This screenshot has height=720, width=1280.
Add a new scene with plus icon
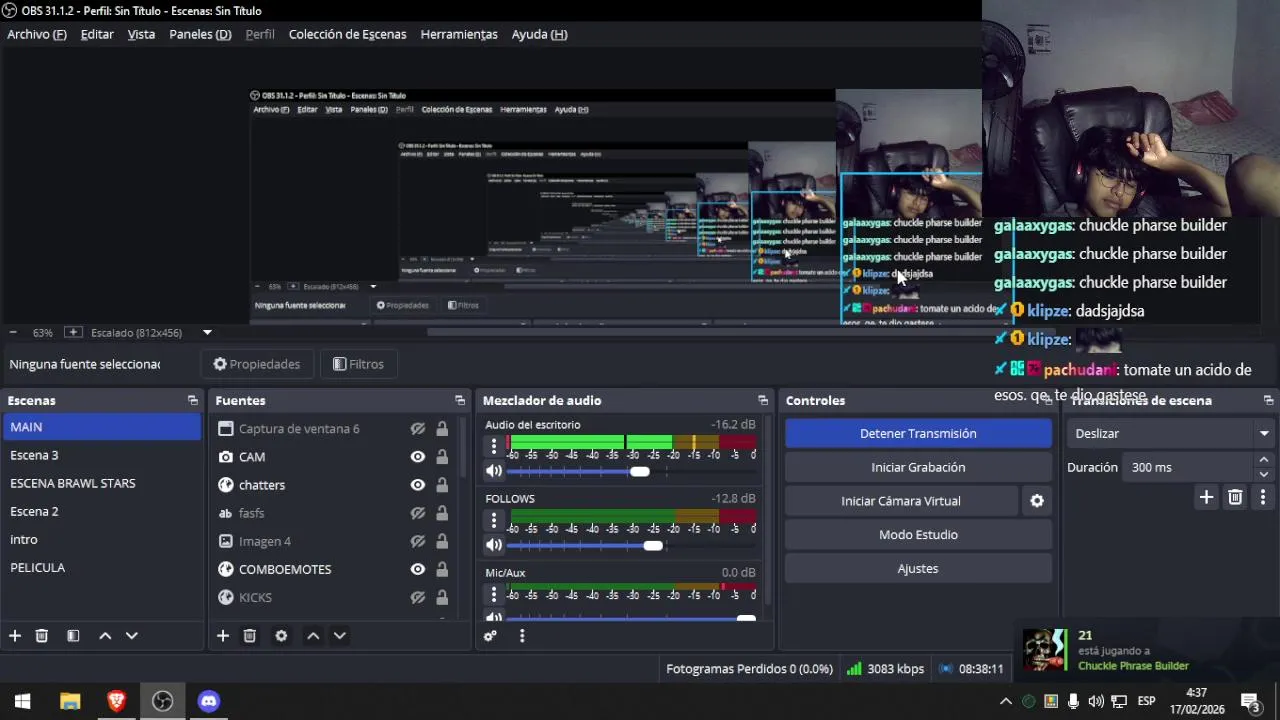pyautogui.click(x=15, y=636)
